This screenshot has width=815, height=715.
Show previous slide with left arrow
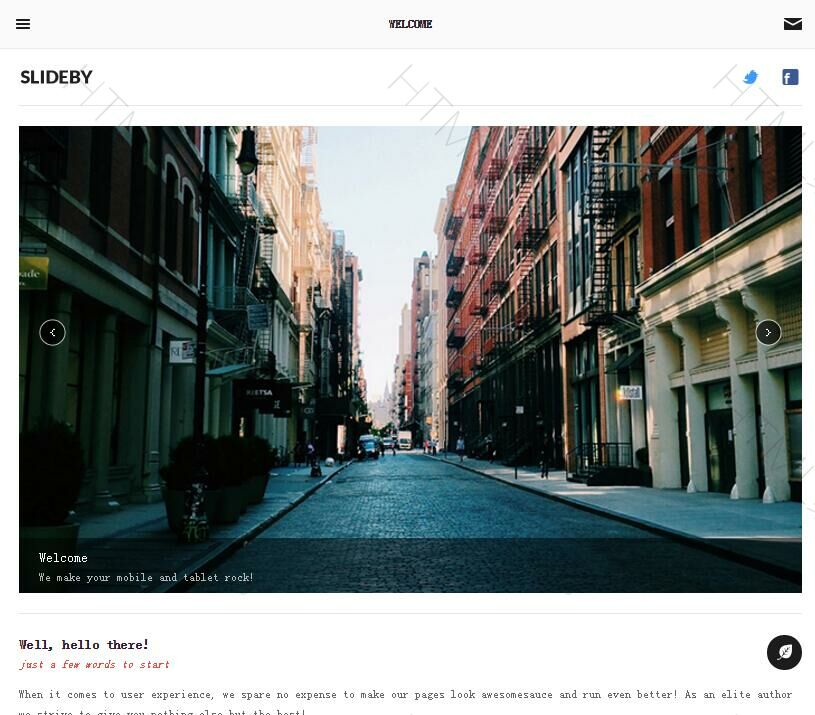click(52, 333)
